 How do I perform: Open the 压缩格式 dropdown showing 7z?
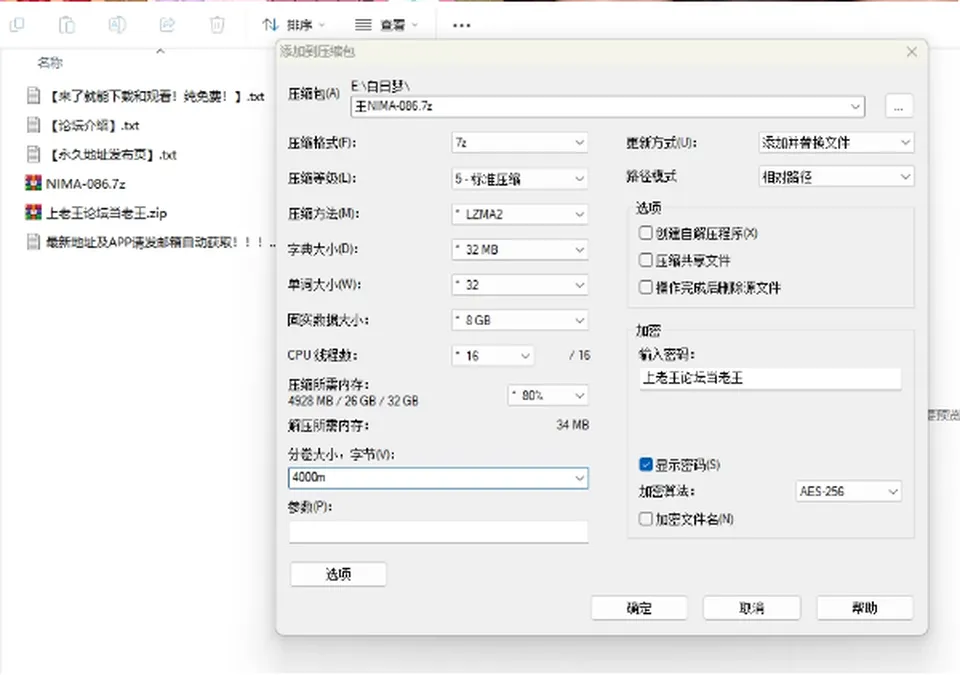[x=520, y=143]
